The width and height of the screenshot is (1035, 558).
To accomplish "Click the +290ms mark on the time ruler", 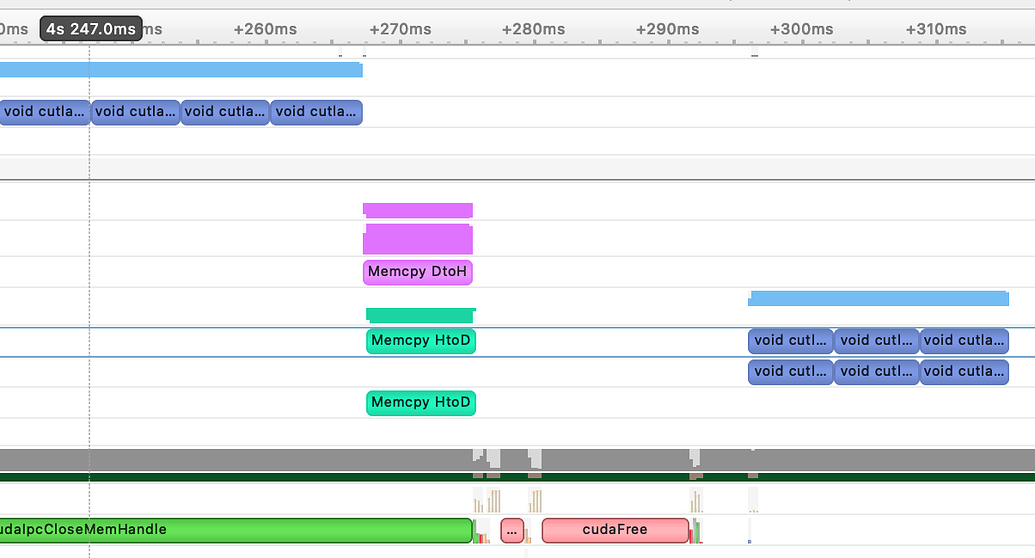I will pos(668,29).
